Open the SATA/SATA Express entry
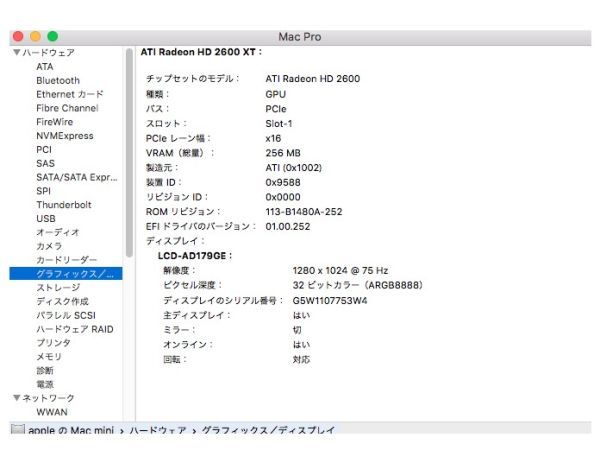The image size is (600, 463). pyautogui.click(x=77, y=177)
